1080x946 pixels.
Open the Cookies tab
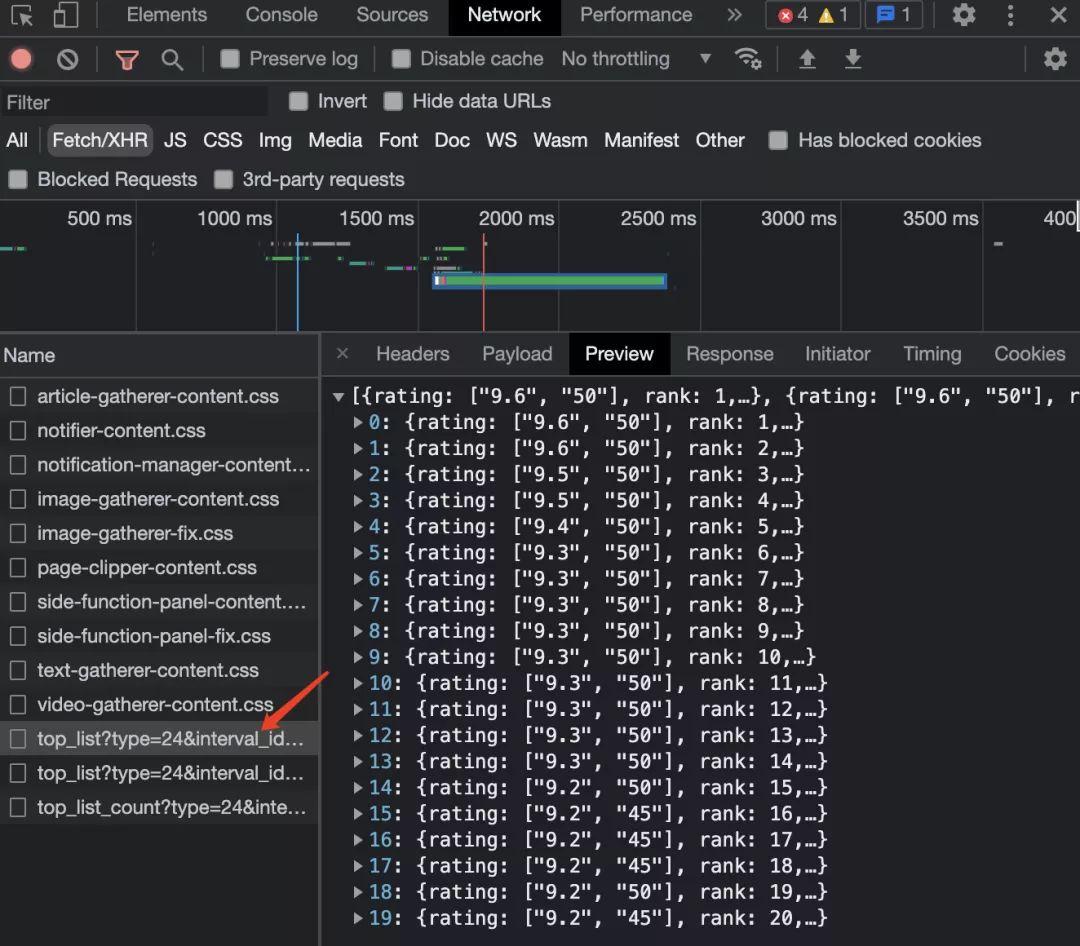pyautogui.click(x=1029, y=353)
